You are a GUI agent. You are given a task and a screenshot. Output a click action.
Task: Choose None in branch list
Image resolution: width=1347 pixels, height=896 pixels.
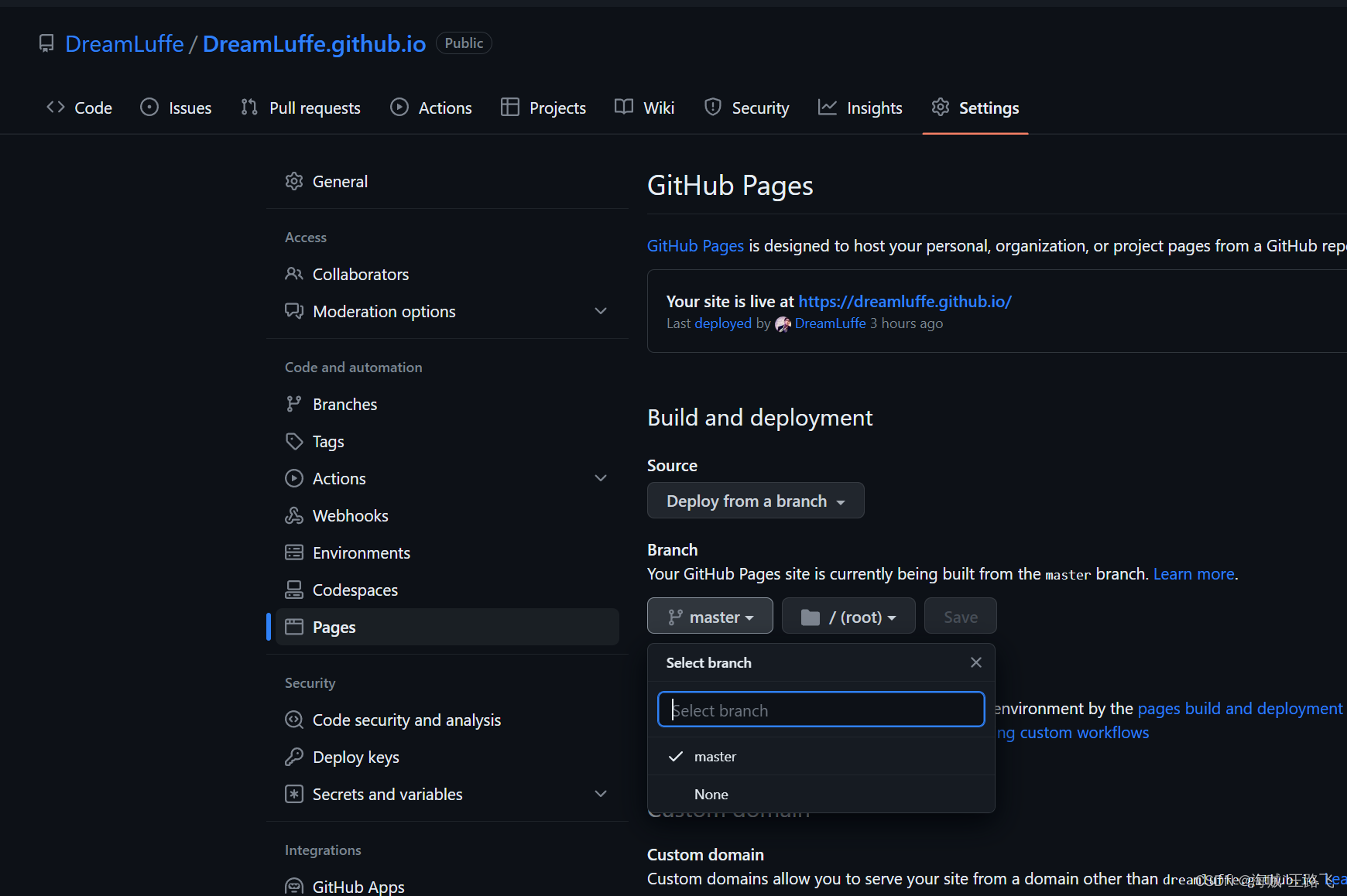pyautogui.click(x=711, y=795)
